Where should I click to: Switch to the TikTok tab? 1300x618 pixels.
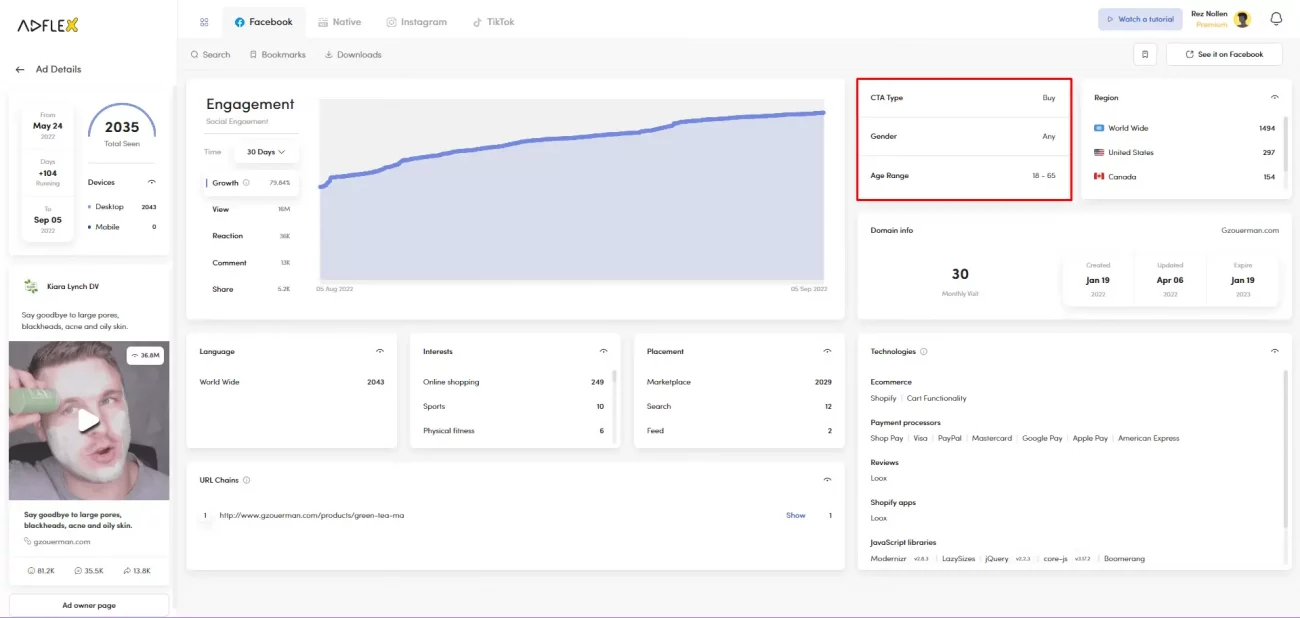point(493,22)
